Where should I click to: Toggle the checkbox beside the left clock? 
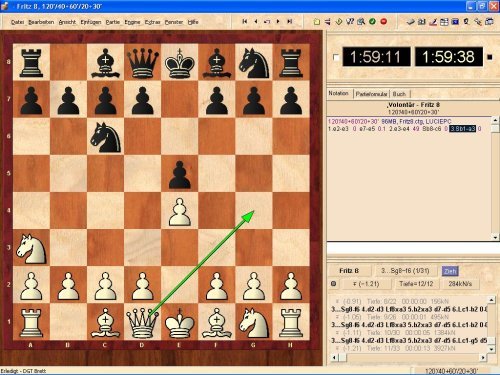click(x=336, y=57)
